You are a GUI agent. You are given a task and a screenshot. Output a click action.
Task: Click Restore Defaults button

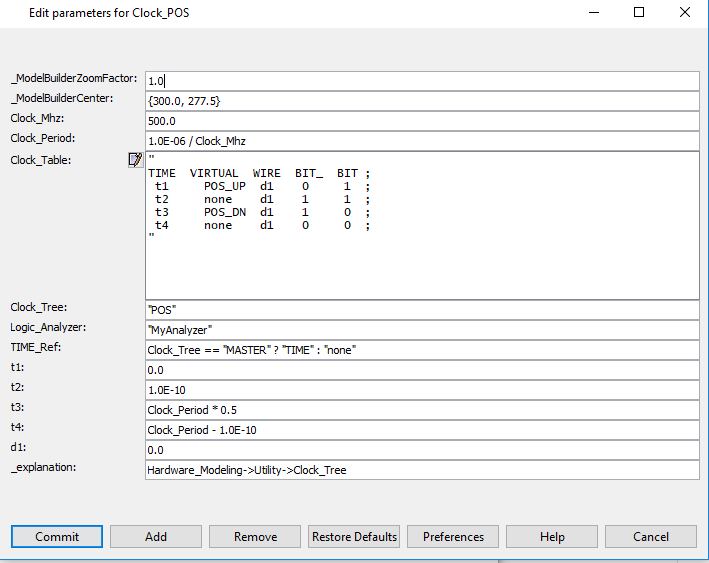[354, 537]
